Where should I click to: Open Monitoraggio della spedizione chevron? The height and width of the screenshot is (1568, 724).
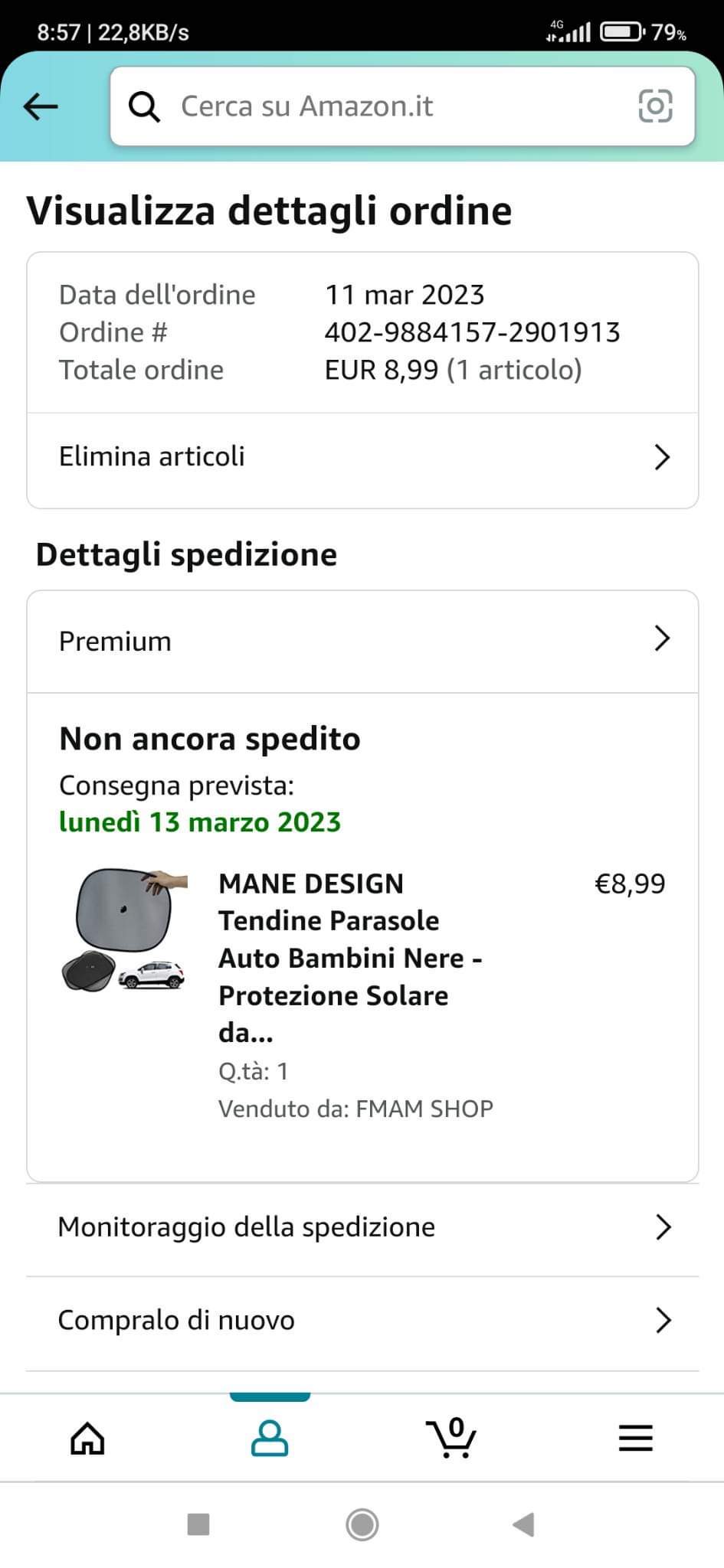pos(663,1227)
